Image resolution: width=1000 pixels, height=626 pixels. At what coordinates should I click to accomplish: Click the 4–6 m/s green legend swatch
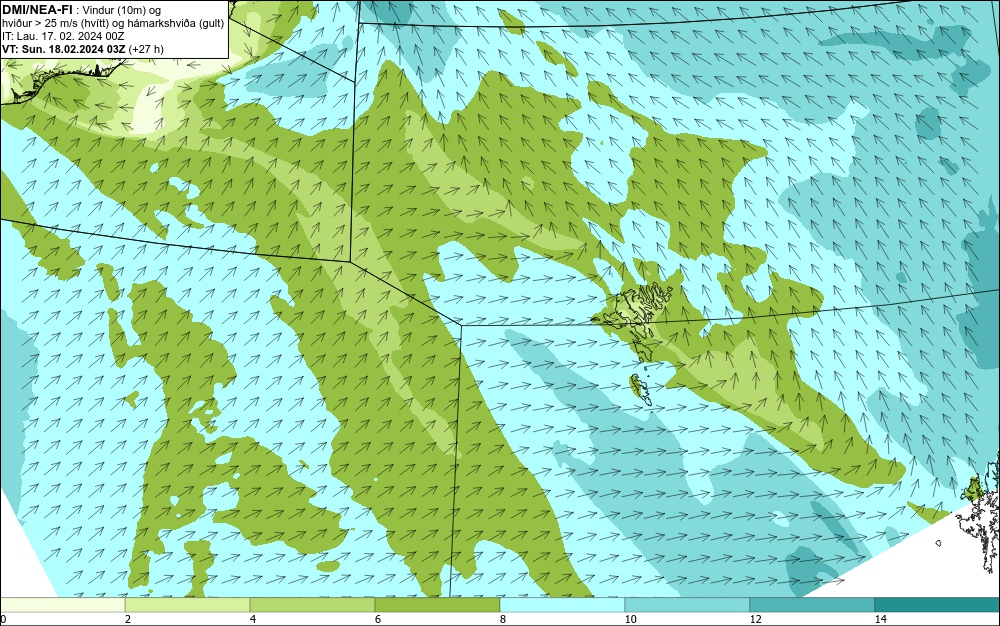312,604
